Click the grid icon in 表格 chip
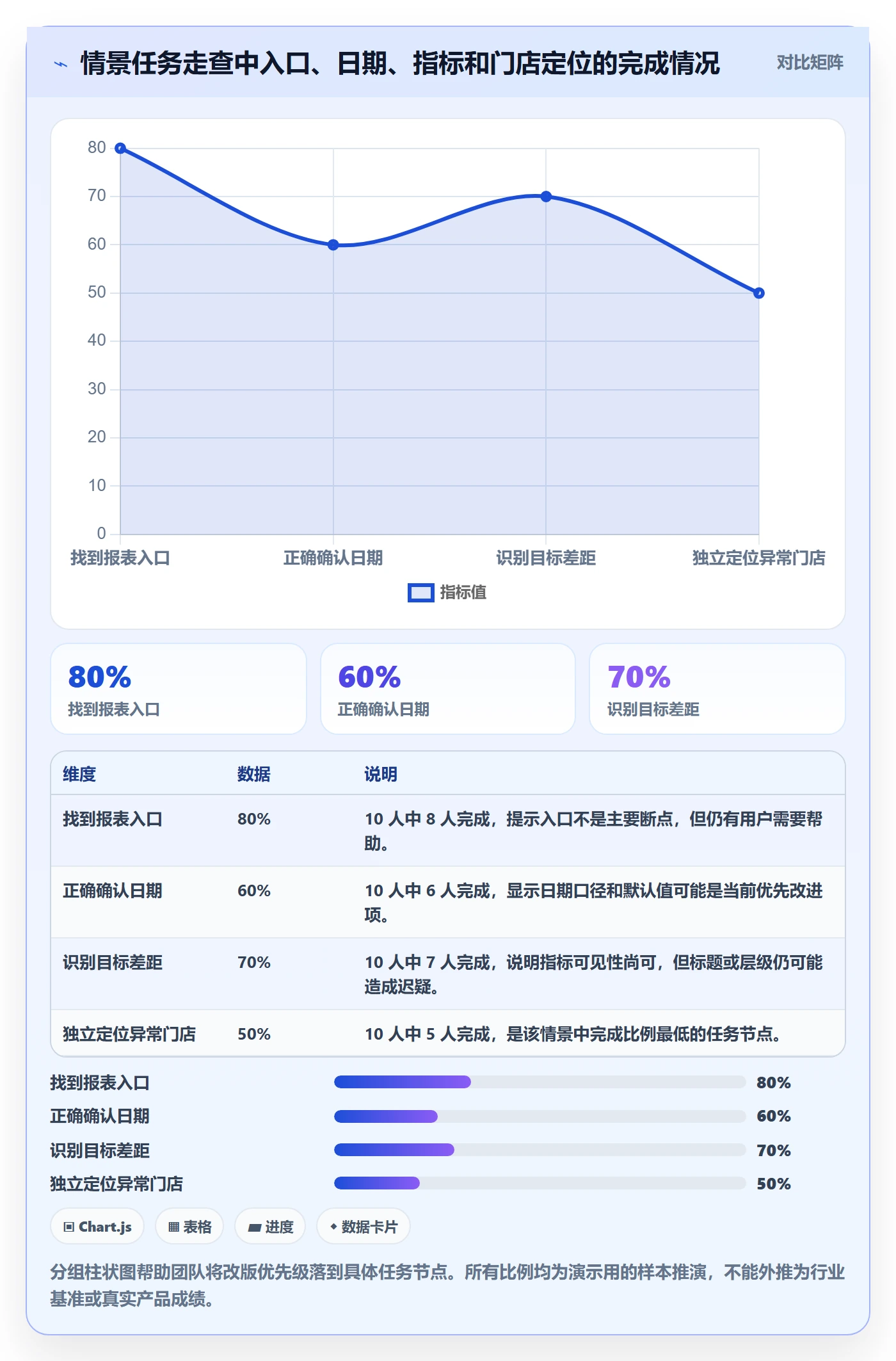896x1361 pixels. pos(173,1227)
